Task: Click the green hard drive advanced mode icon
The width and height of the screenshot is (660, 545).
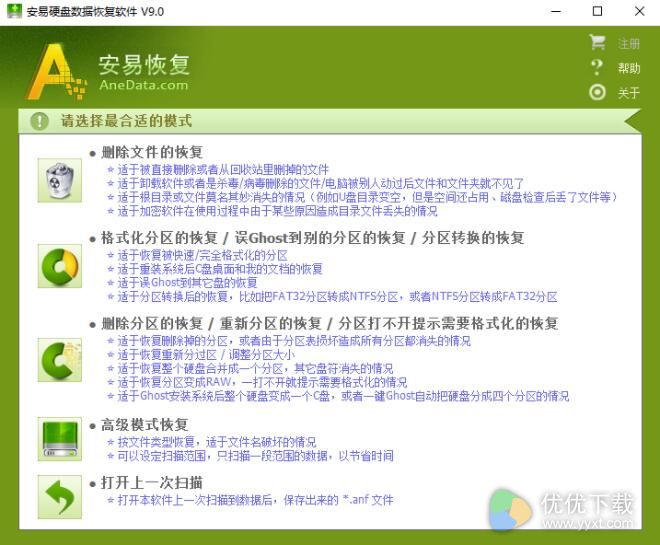Action: [x=59, y=439]
